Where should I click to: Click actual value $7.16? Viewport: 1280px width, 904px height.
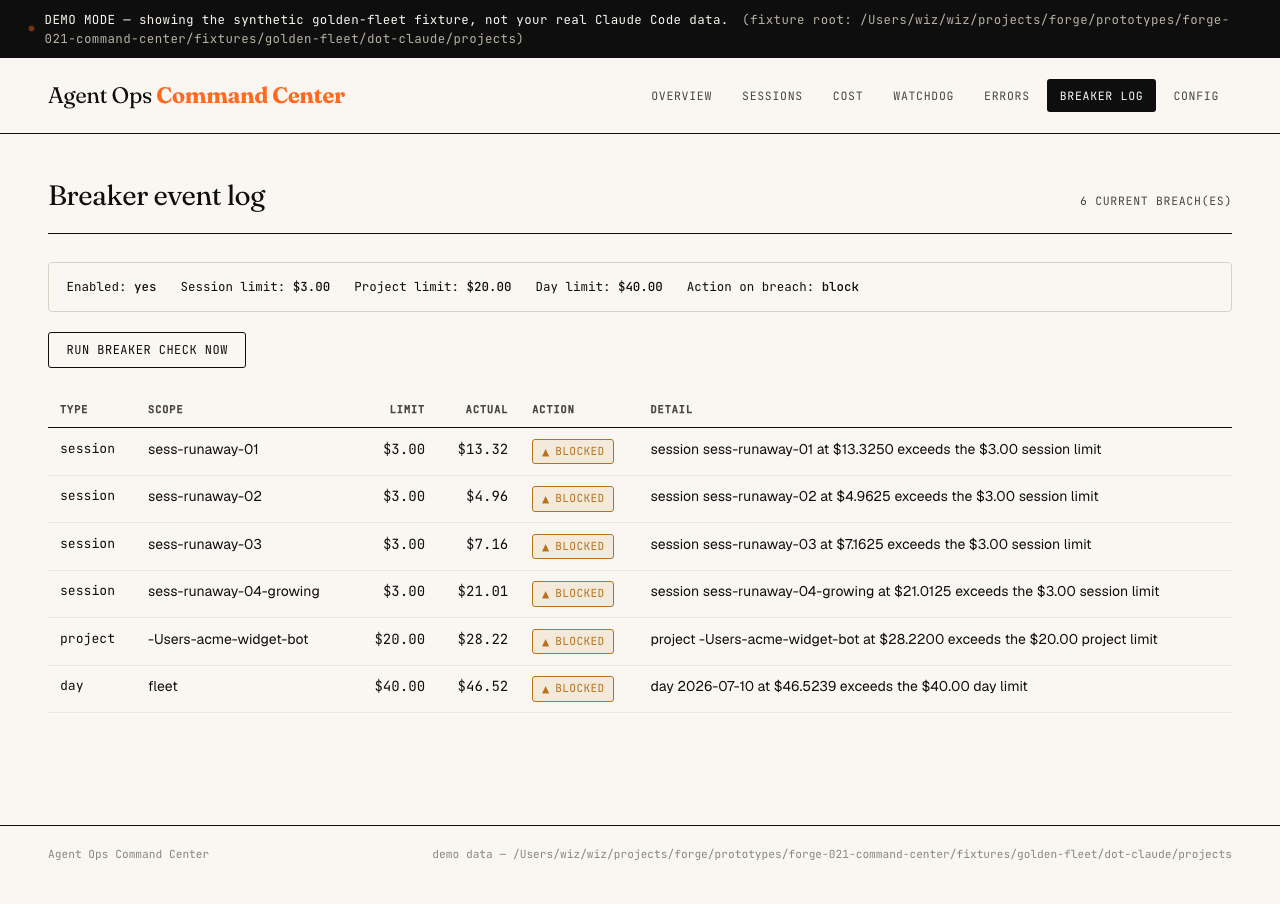coord(487,545)
